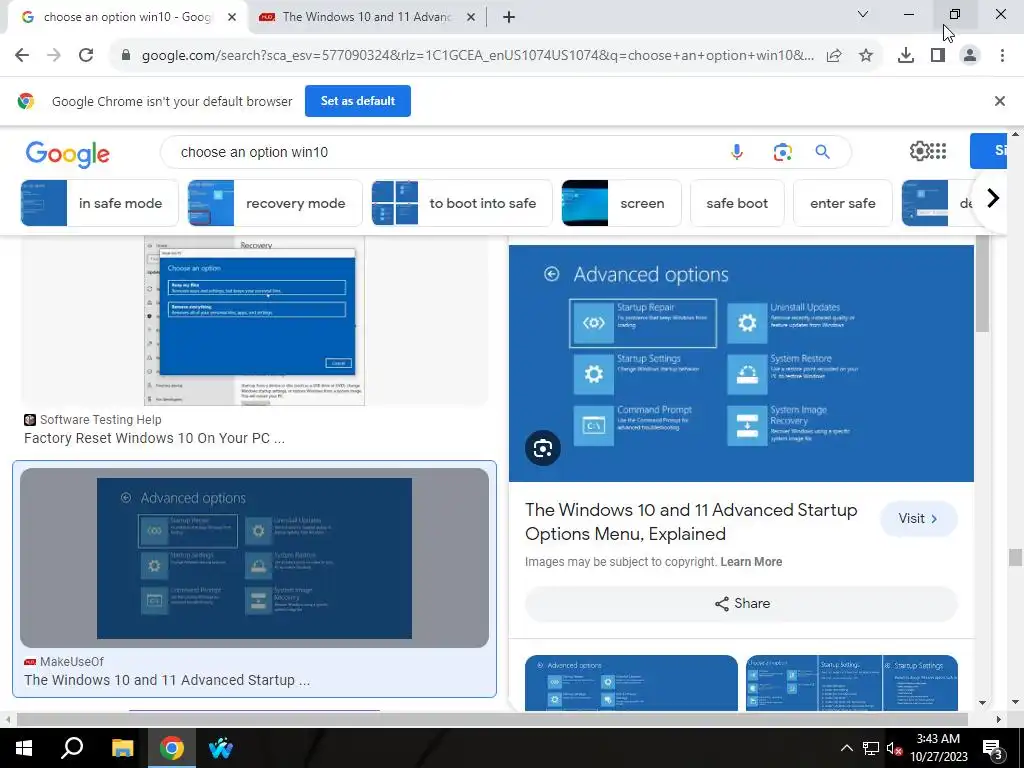Select the 'safe boot' chip
Viewport: 1024px width, 768px height.
click(x=737, y=203)
